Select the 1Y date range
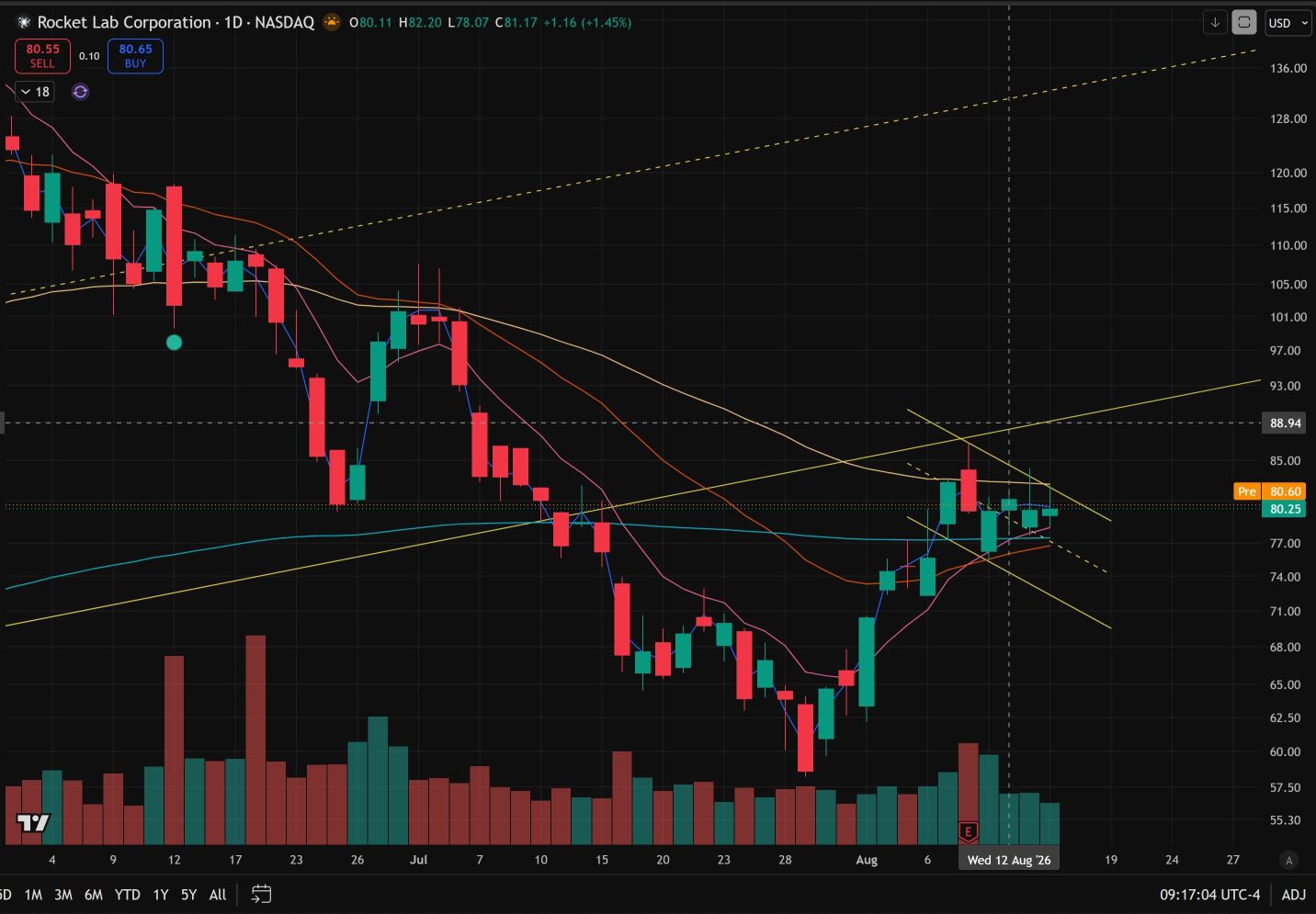This screenshot has height=914, width=1316. pos(161,895)
